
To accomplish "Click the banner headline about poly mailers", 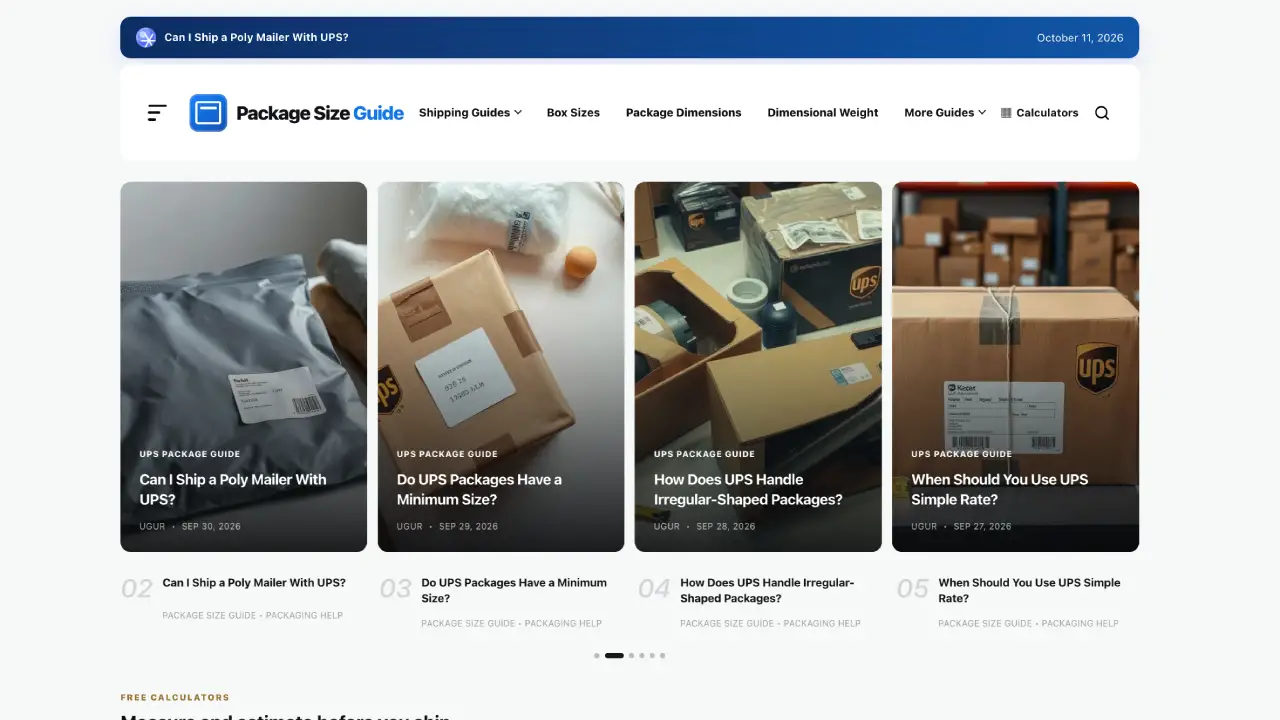I will point(256,38).
